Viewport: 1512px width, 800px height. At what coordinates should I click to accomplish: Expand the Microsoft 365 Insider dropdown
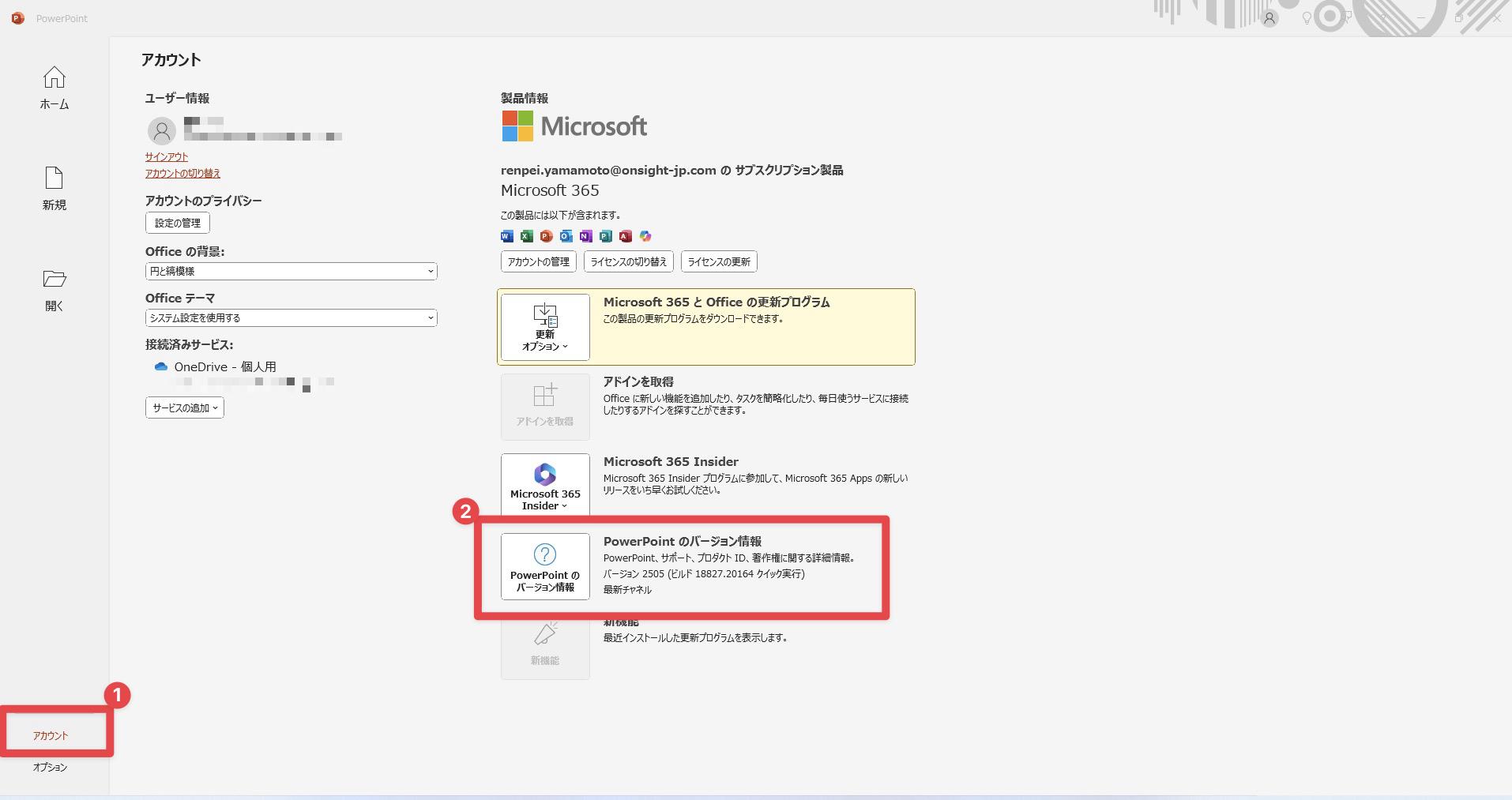tap(545, 485)
